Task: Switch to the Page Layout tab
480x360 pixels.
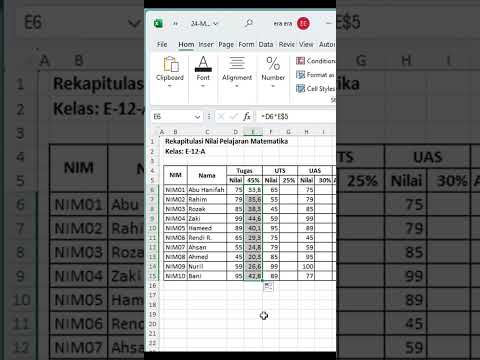Action: (x=226, y=44)
